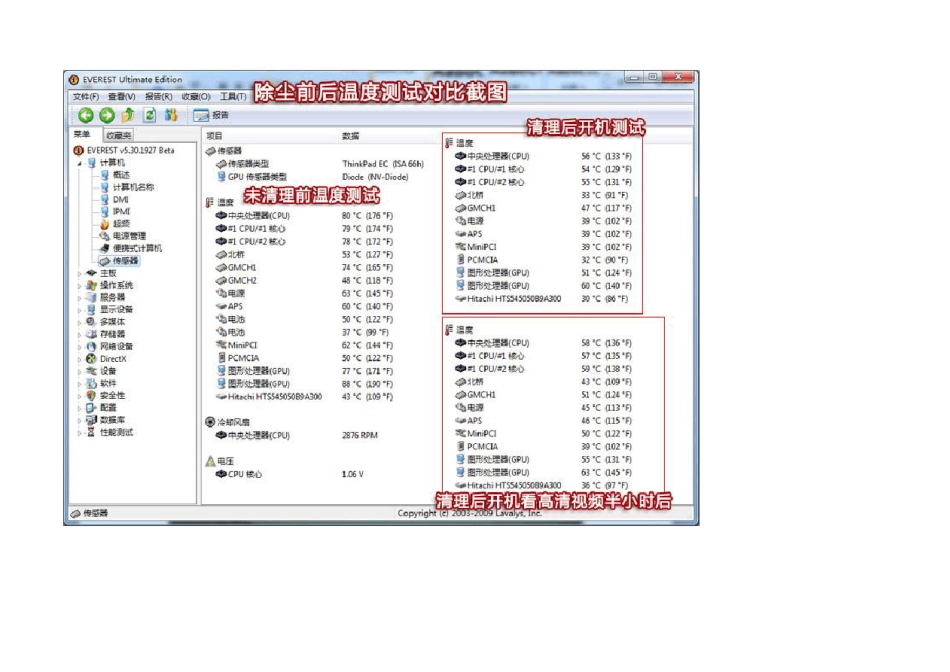Click the GPU 传感器类型 row icon
This screenshot has height=672, width=950.
point(221,177)
